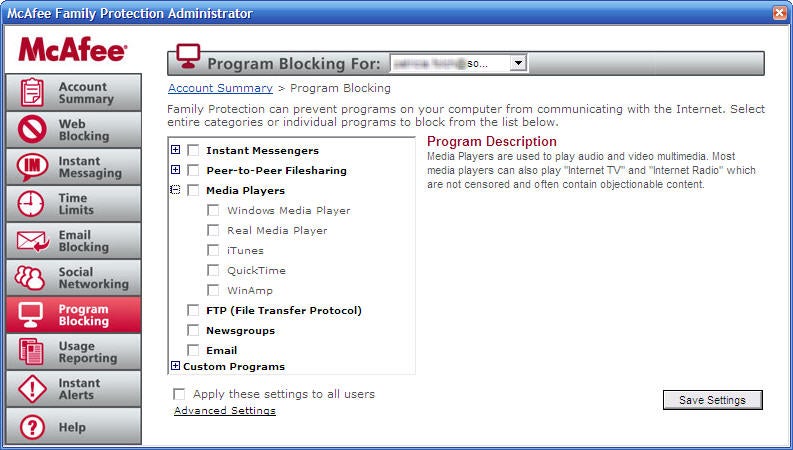The height and width of the screenshot is (450, 793).
Task: Click the monitor icon beside Program Blocking For
Action: (x=188, y=57)
